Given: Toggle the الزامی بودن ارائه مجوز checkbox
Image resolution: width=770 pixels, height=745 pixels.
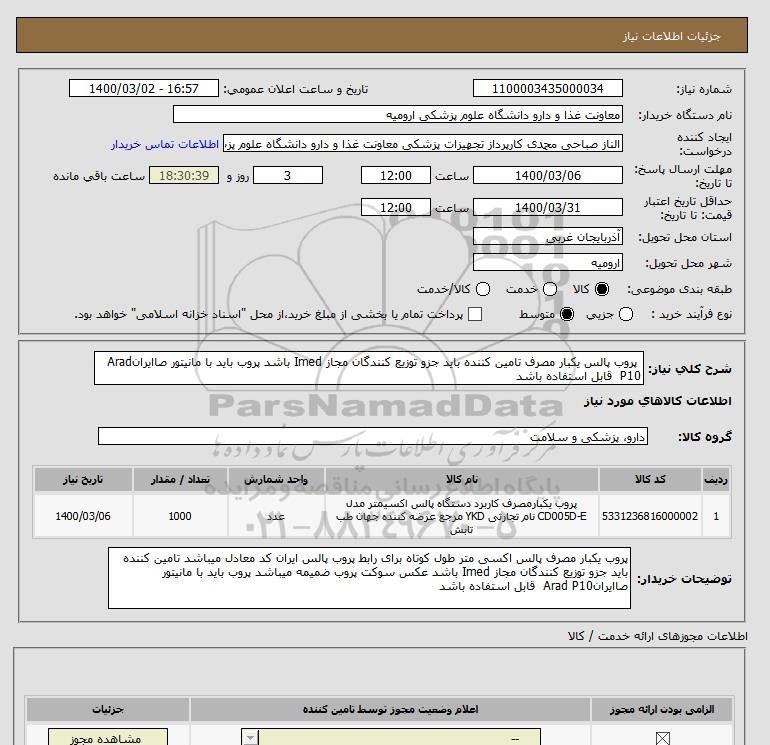Looking at the screenshot, I should tap(661, 738).
